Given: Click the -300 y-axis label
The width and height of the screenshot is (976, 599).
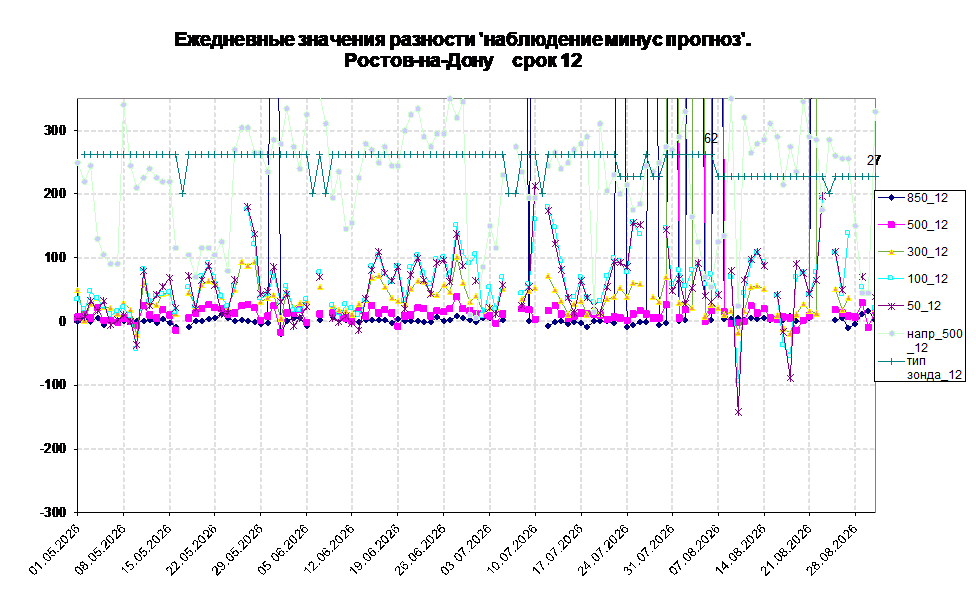Looking at the screenshot, I should coord(52,512).
